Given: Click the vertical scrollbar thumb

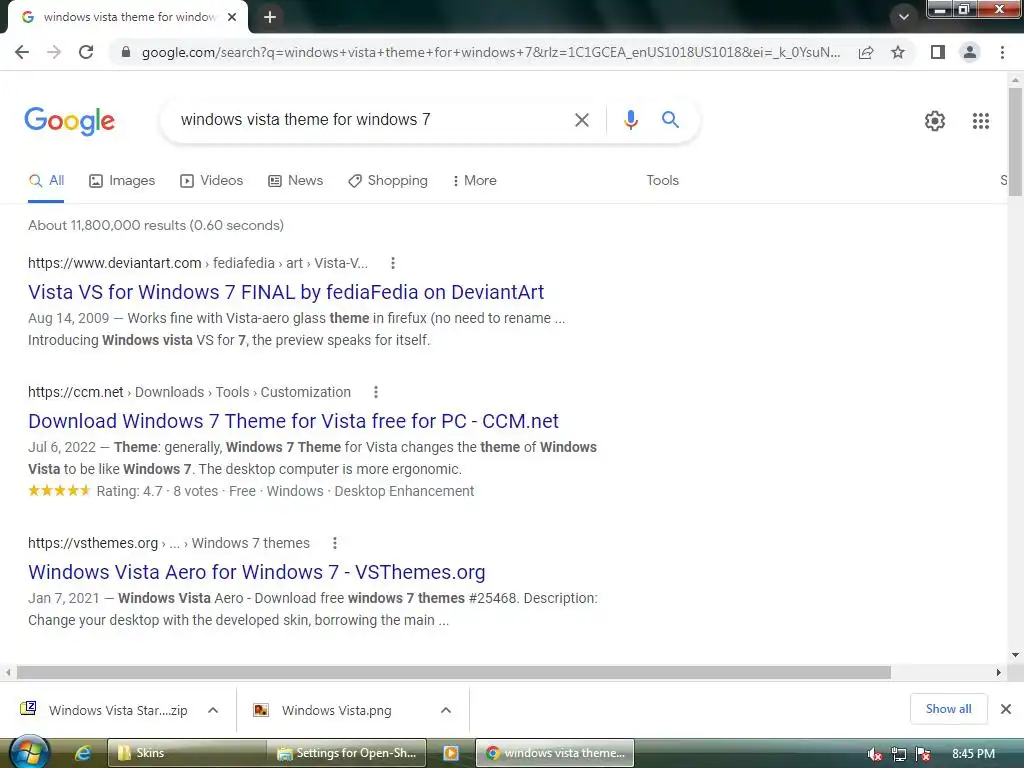Looking at the screenshot, I should [1015, 141].
